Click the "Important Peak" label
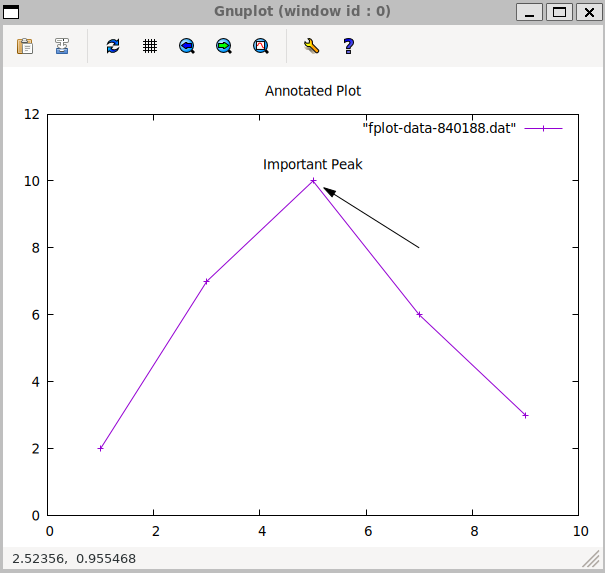This screenshot has width=605, height=573. point(313,164)
